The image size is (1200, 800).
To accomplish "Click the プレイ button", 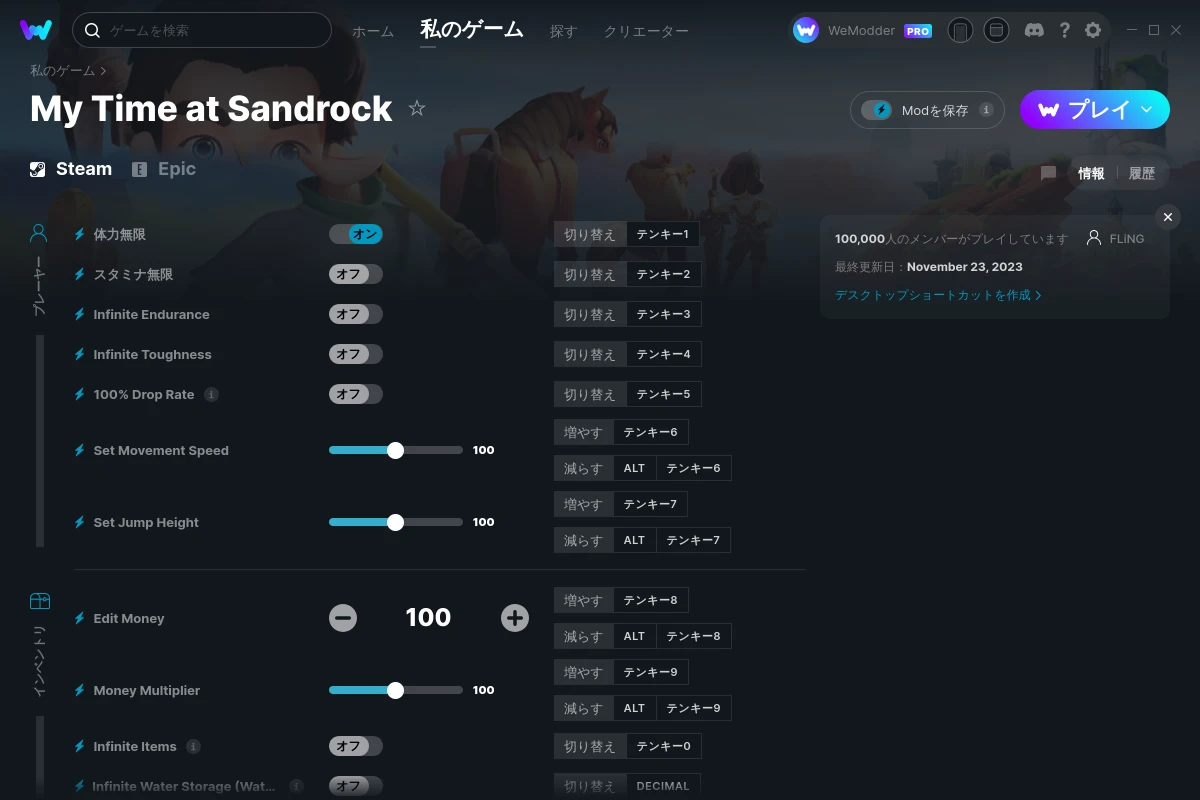I will 1095,110.
